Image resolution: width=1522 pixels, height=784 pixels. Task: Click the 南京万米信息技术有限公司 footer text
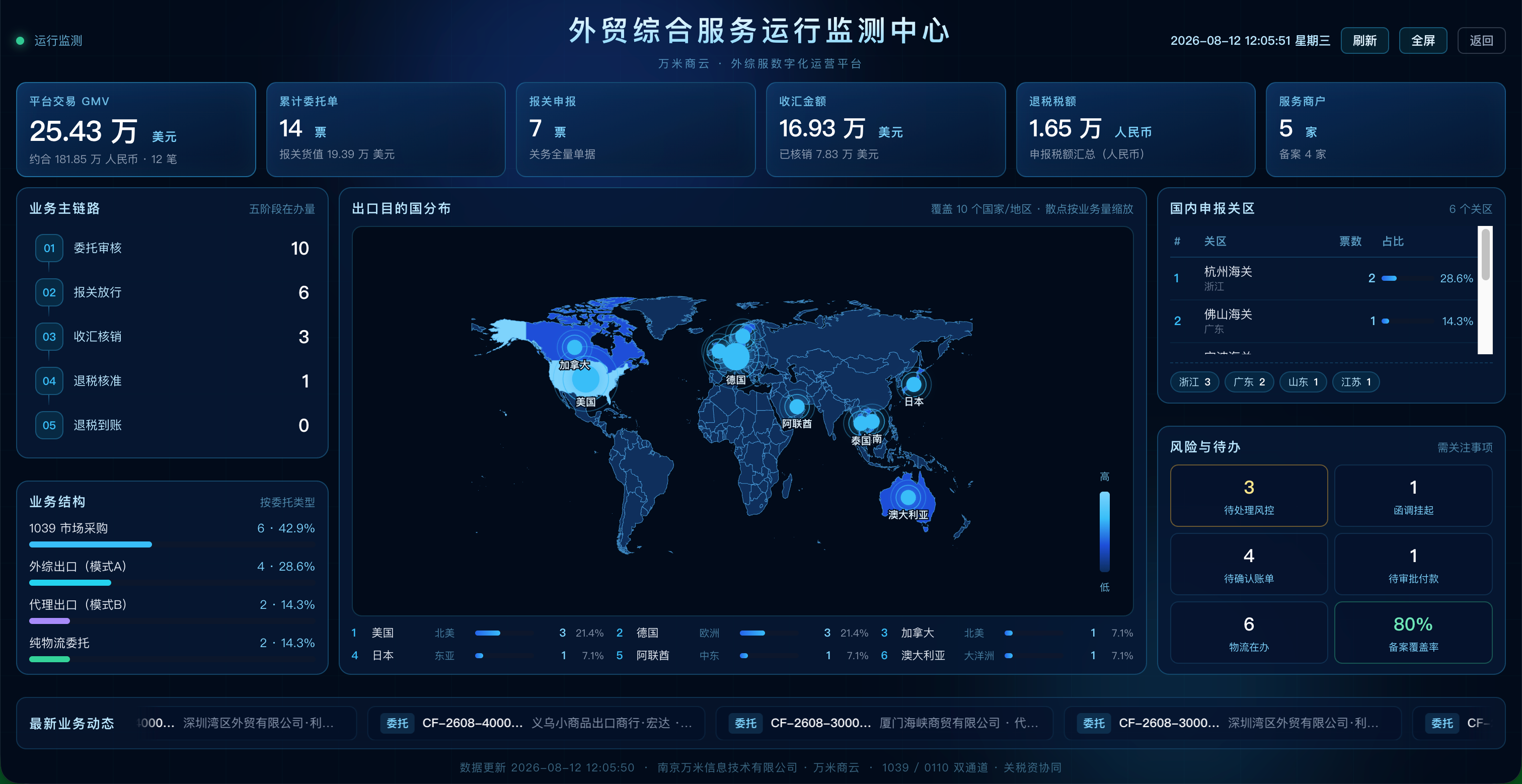coord(727,767)
